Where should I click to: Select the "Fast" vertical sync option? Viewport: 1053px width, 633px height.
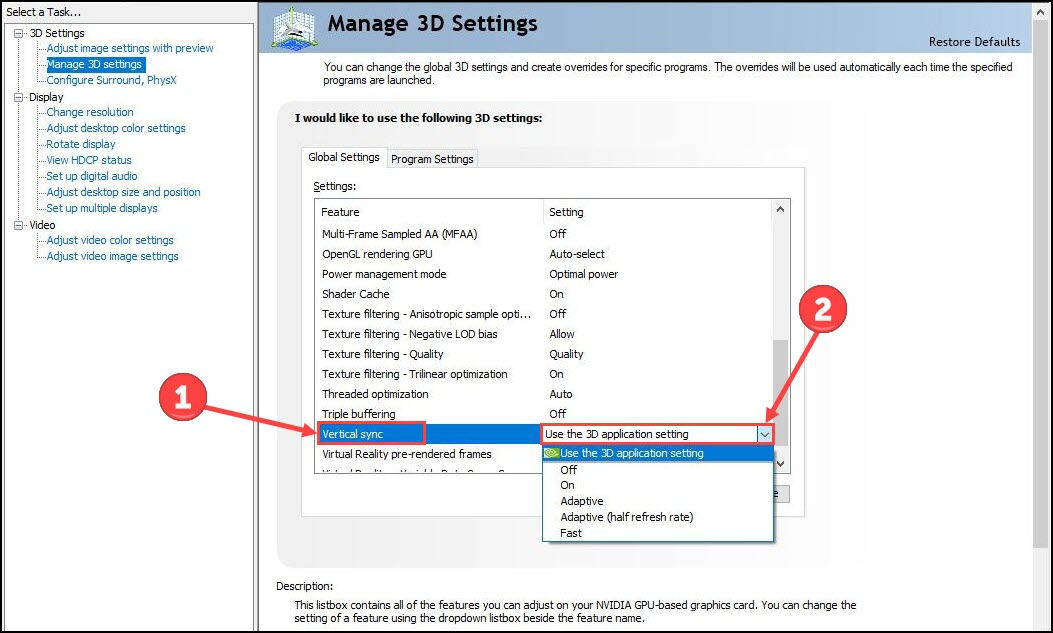[570, 533]
